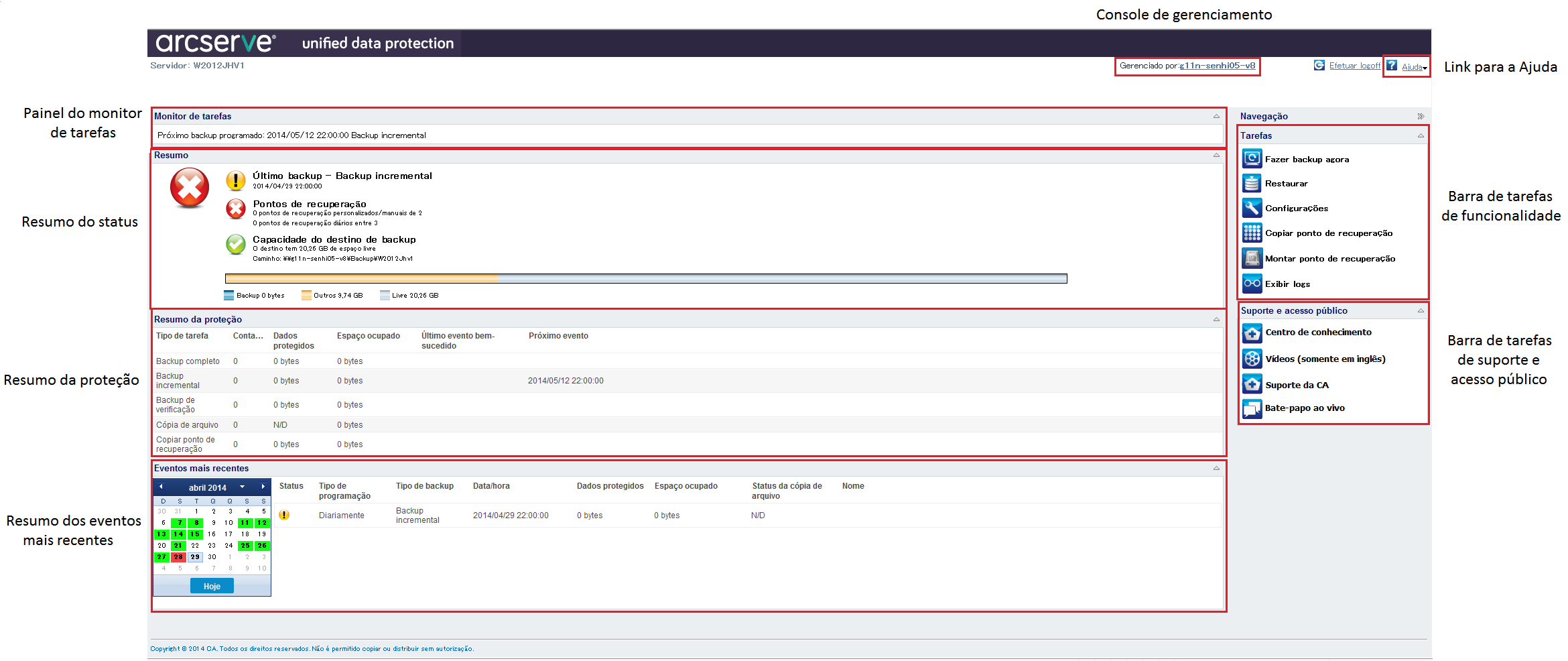Click the Próximo backup programado text
The image size is (1568, 661).
click(x=291, y=135)
